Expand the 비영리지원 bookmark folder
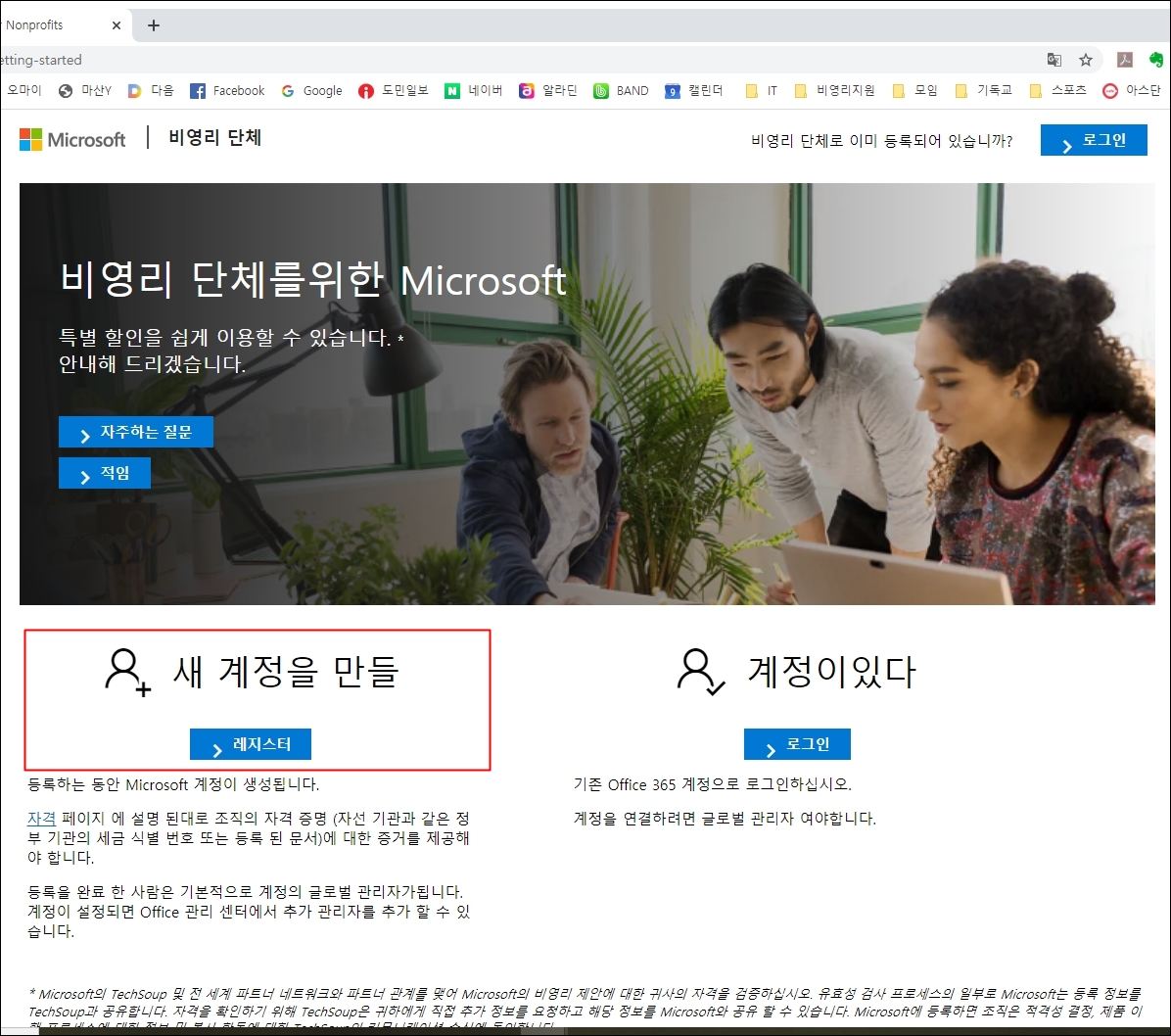The height and width of the screenshot is (1036, 1171). coord(834,90)
